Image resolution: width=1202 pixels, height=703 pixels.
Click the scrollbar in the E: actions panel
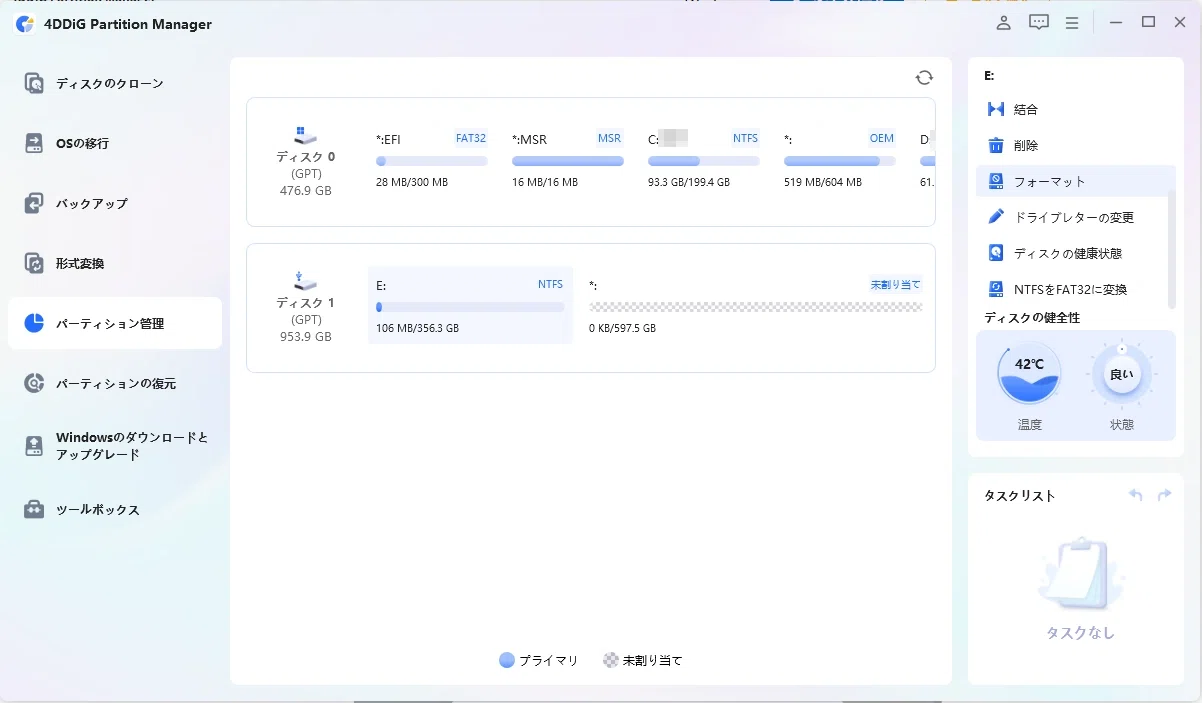[x=1172, y=248]
